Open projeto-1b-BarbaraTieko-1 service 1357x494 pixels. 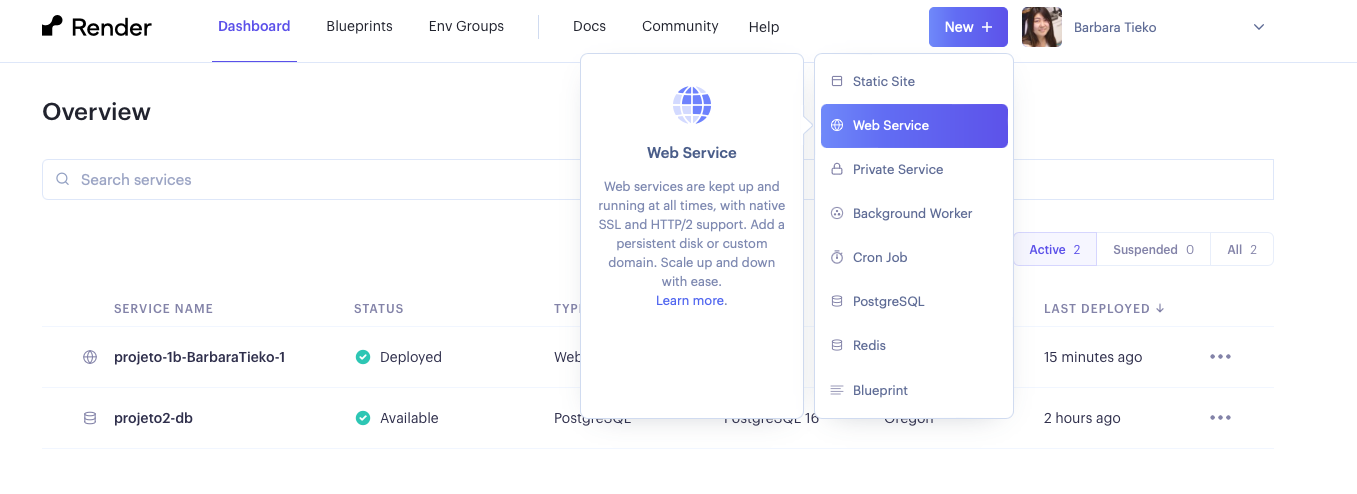200,357
